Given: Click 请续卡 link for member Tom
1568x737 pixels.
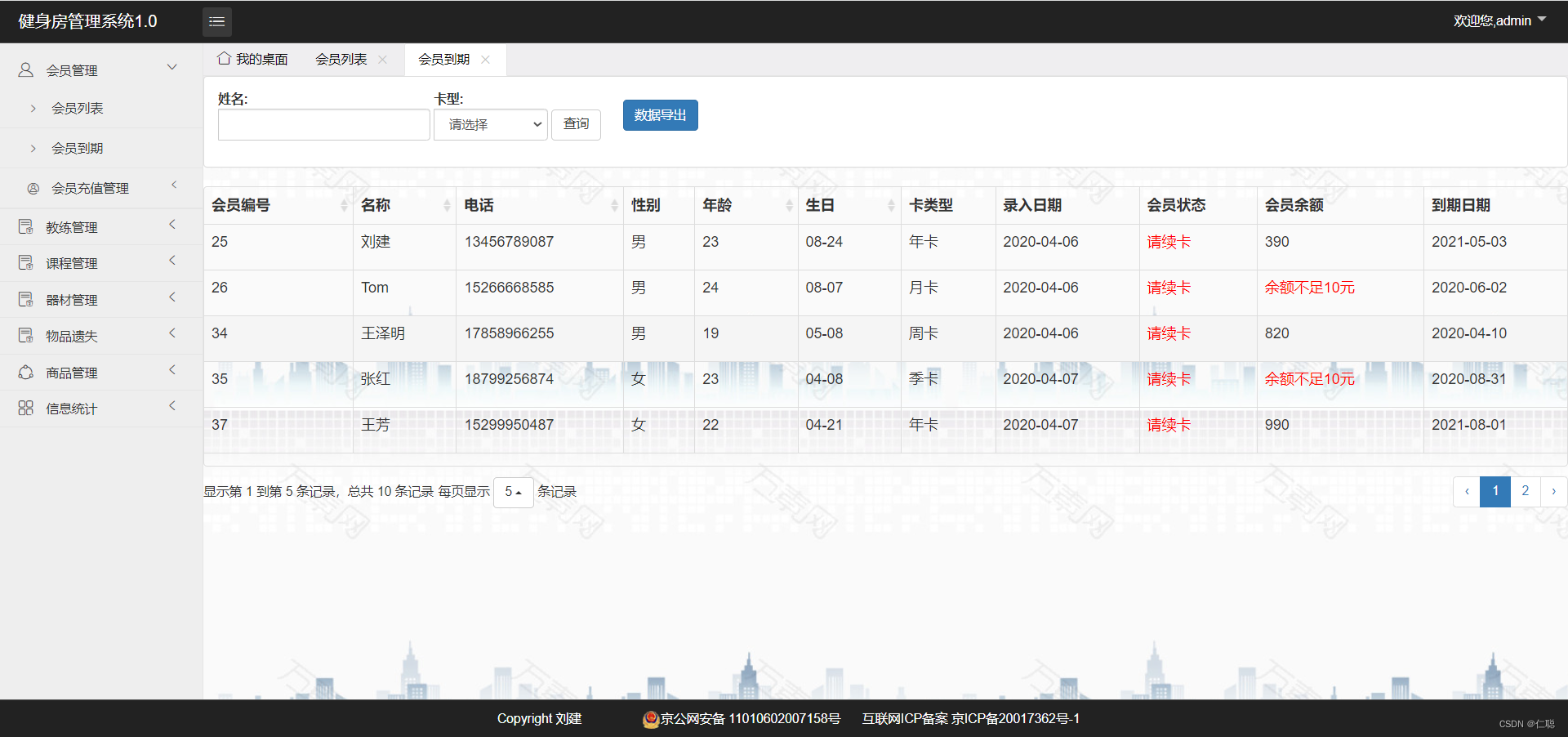Looking at the screenshot, I should tap(1168, 288).
